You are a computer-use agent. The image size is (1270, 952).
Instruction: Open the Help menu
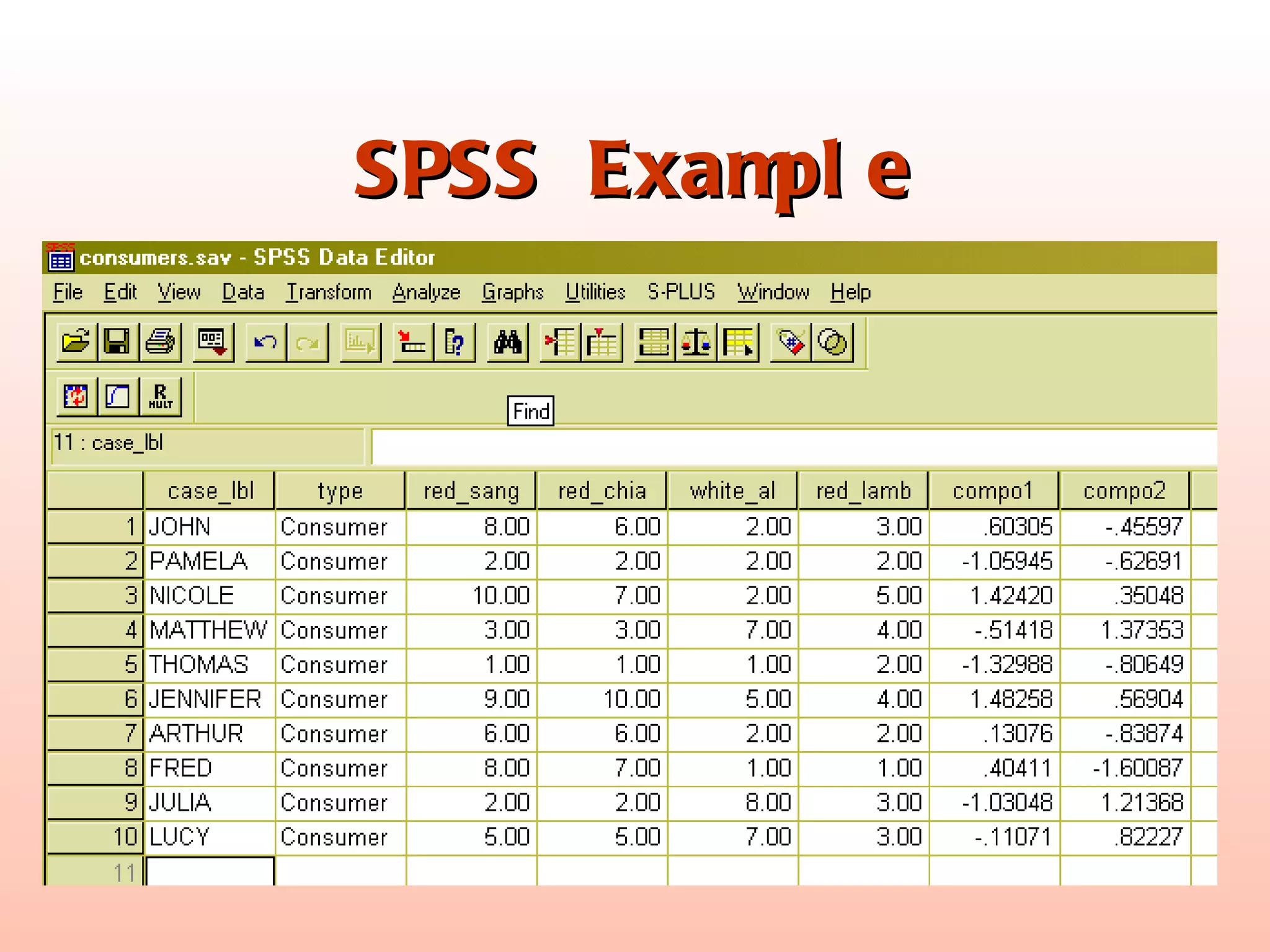(x=851, y=292)
